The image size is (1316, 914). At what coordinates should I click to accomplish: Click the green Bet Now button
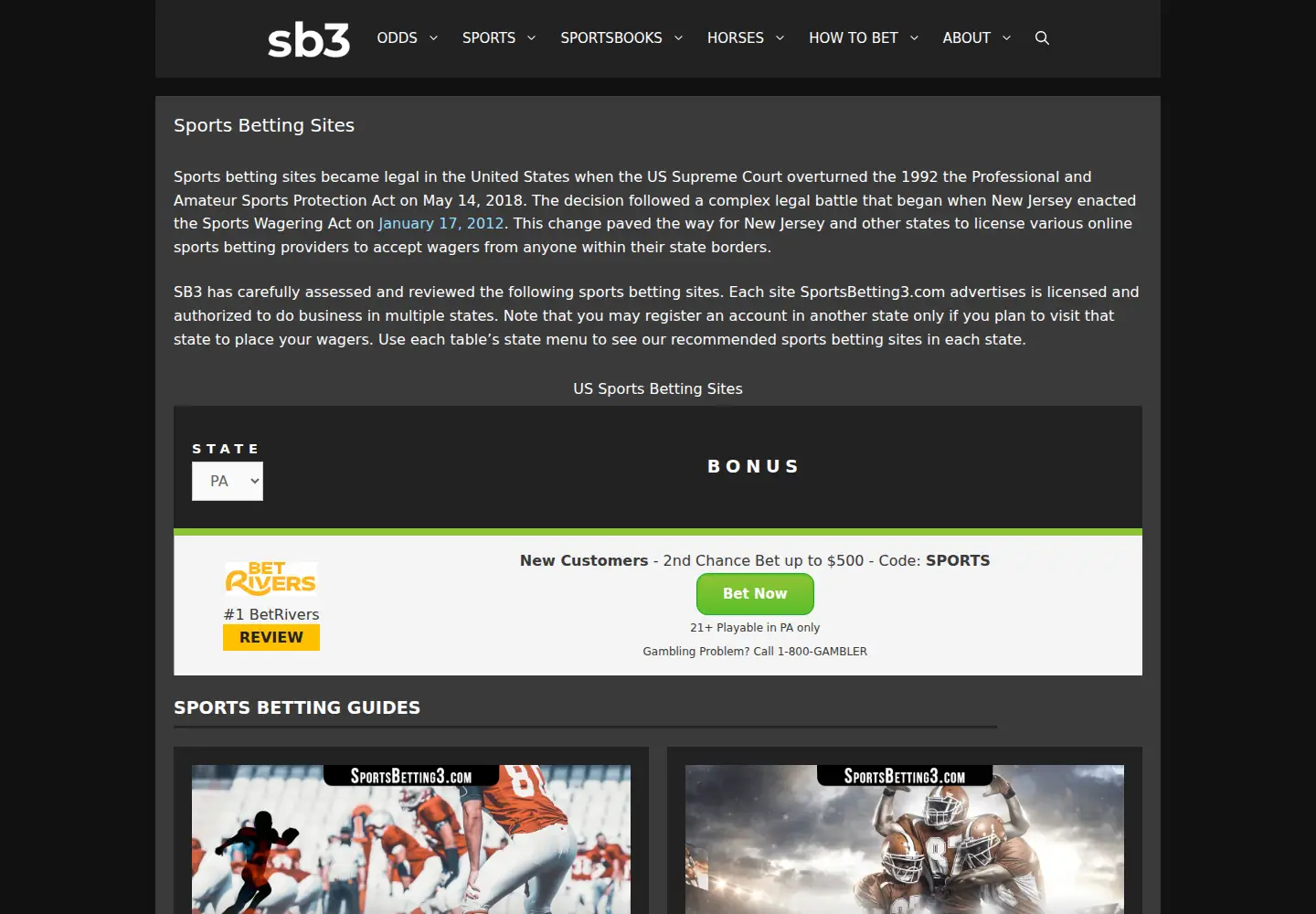tap(755, 594)
